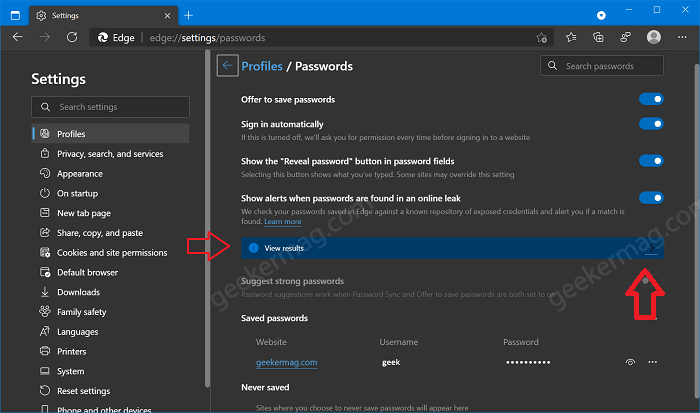Open the profile avatar icon
This screenshot has height=413, width=700.
[x=654, y=37]
